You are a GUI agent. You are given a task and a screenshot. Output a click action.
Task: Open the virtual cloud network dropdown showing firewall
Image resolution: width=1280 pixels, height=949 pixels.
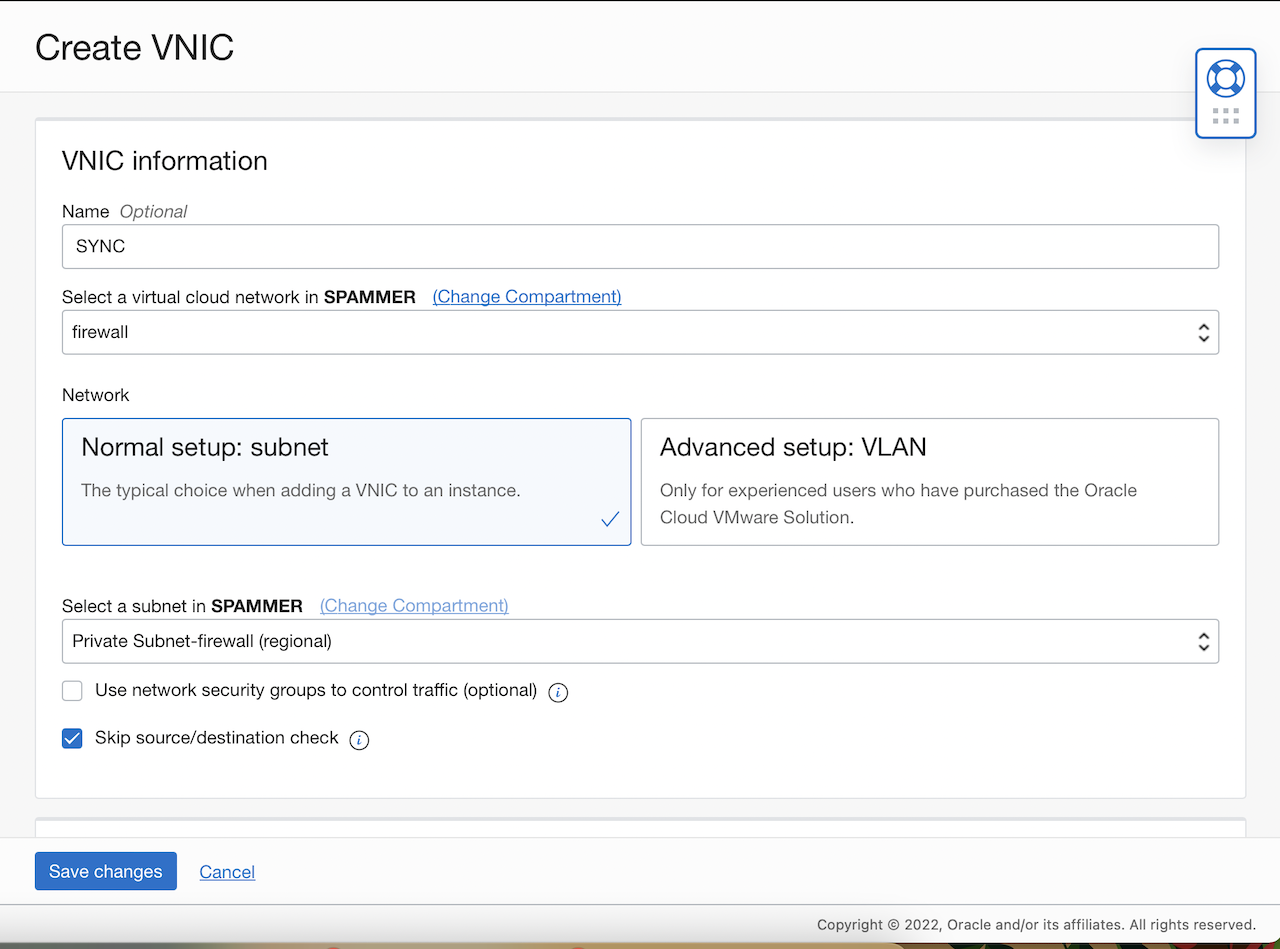[x=640, y=332]
